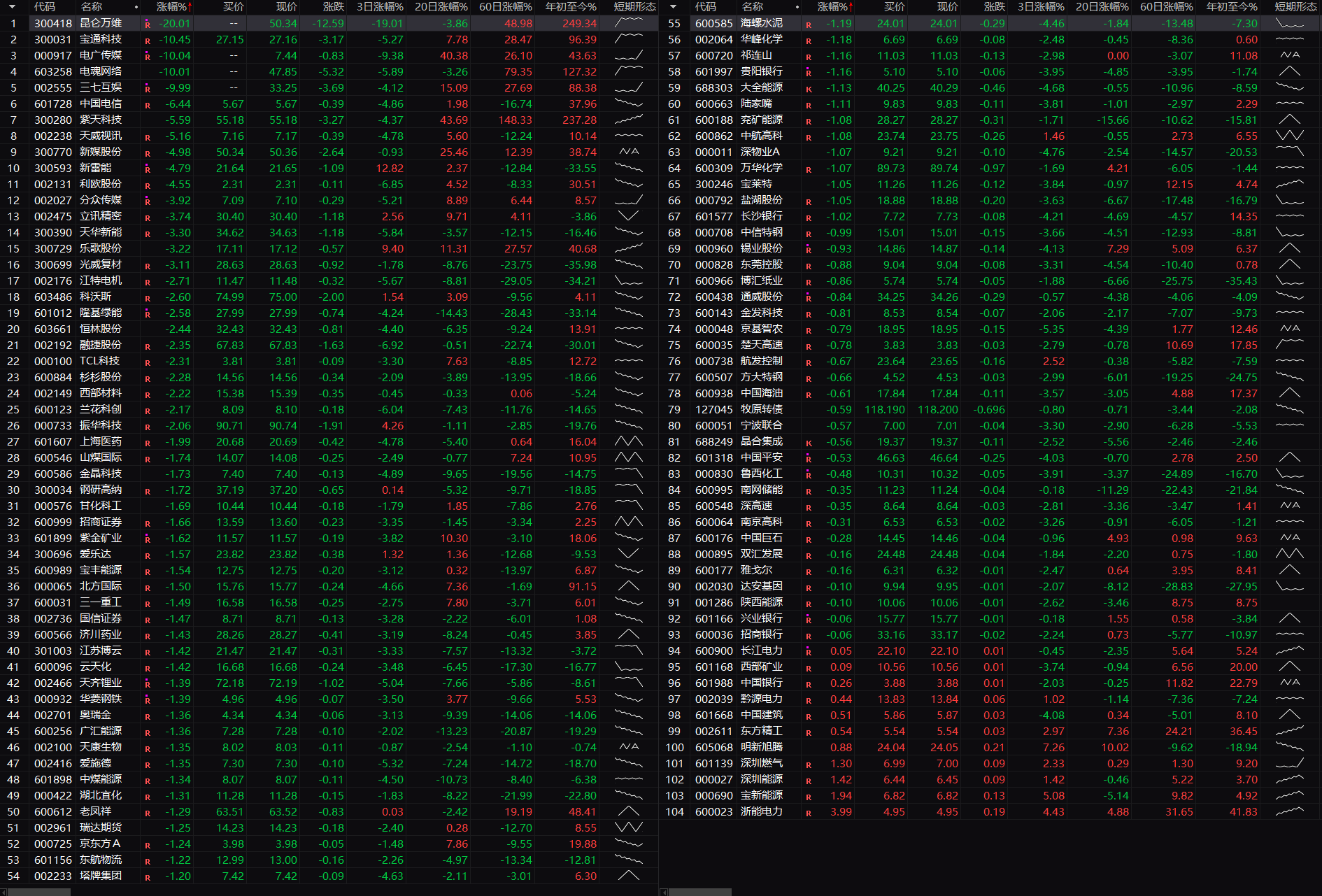Sort right list by 现价 column

click(947, 7)
